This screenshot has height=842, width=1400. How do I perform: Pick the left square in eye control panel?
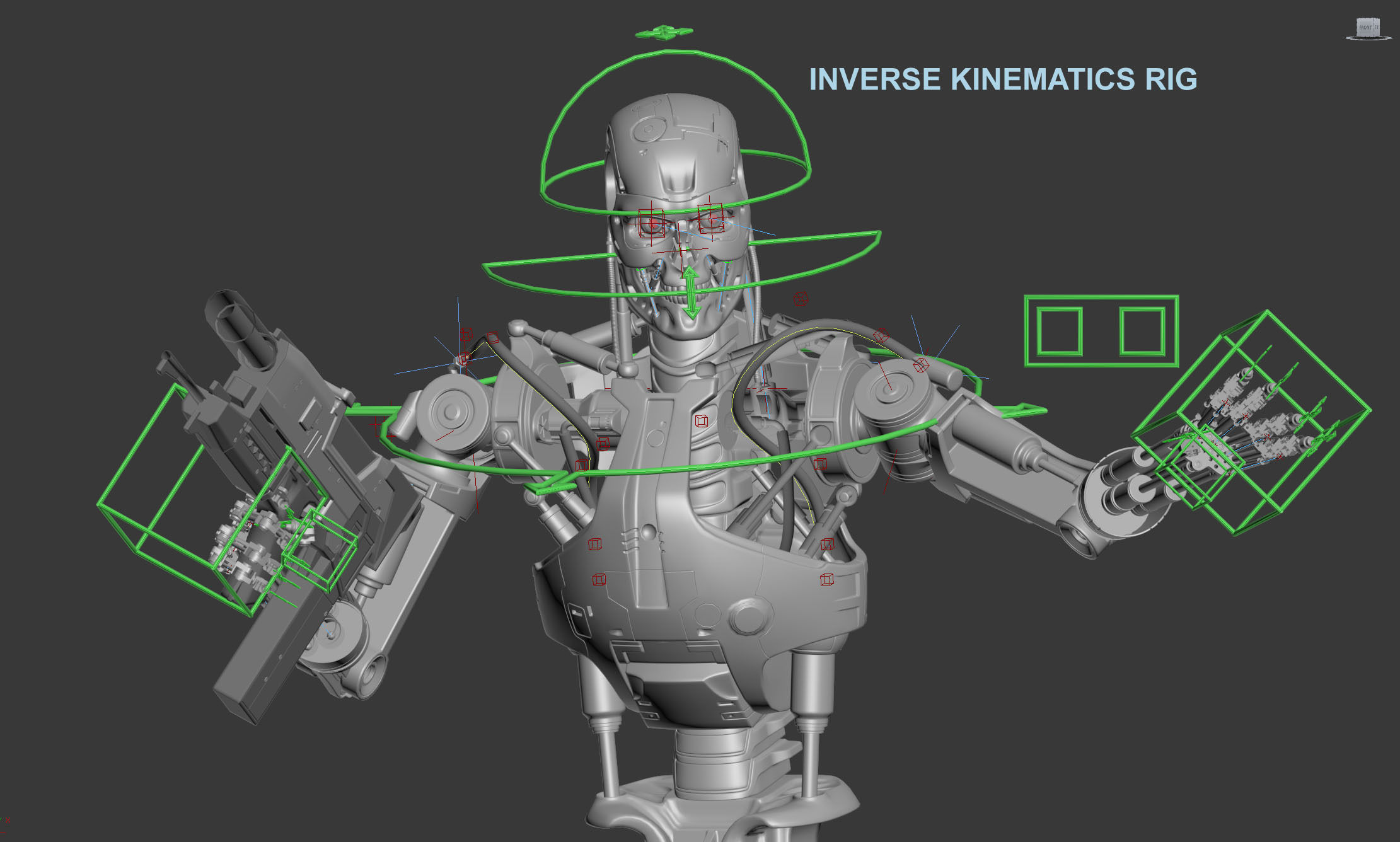1060,332
